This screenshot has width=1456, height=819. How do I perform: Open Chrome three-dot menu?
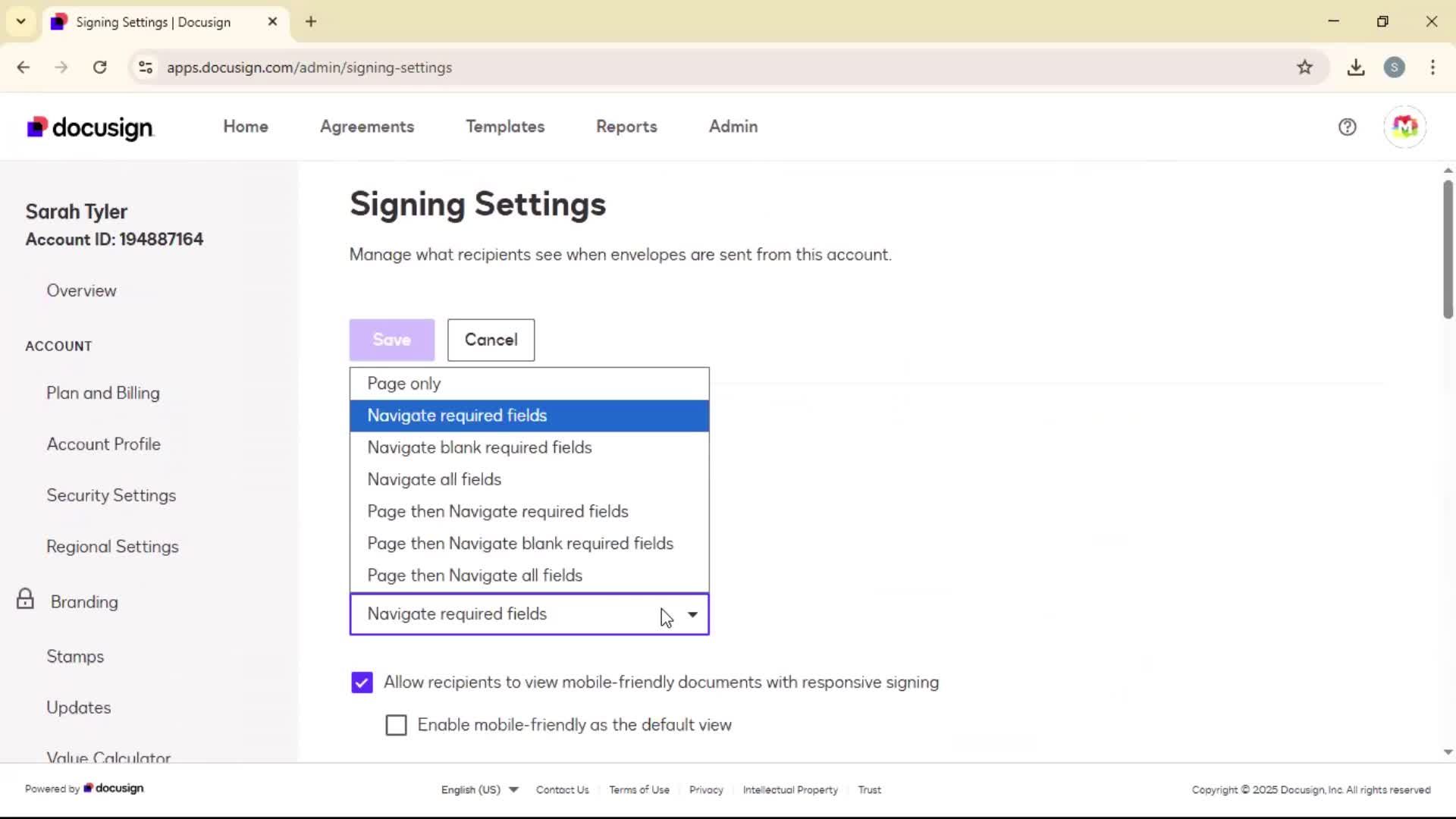[1432, 67]
